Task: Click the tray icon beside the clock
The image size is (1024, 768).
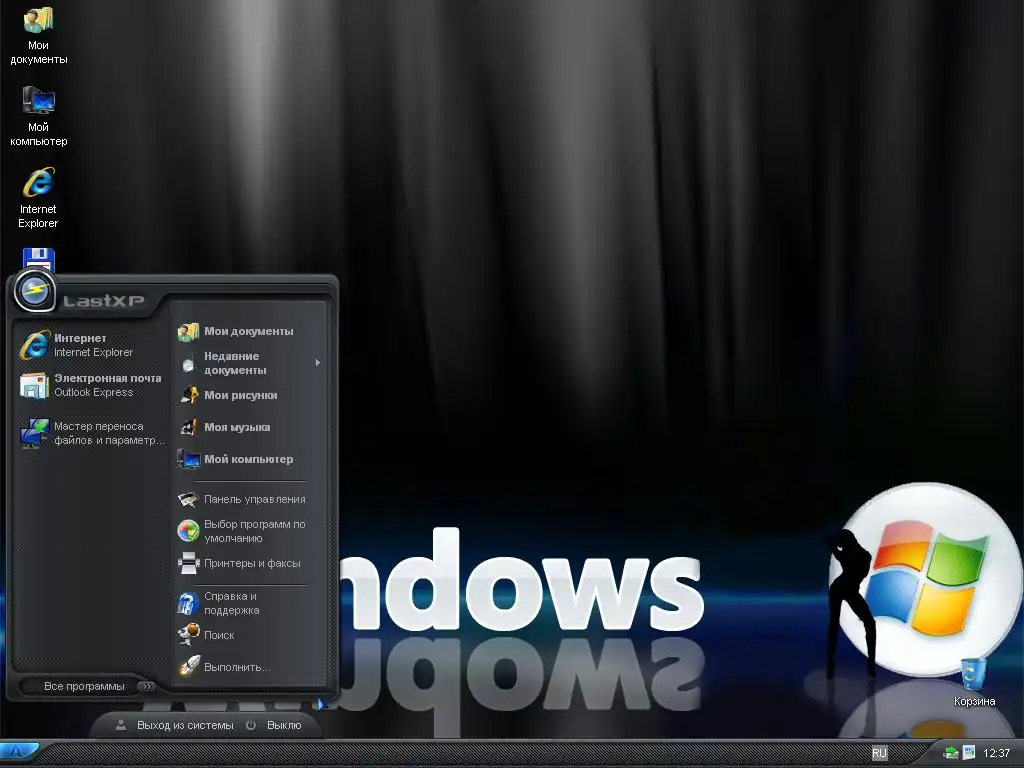Action: pos(969,753)
